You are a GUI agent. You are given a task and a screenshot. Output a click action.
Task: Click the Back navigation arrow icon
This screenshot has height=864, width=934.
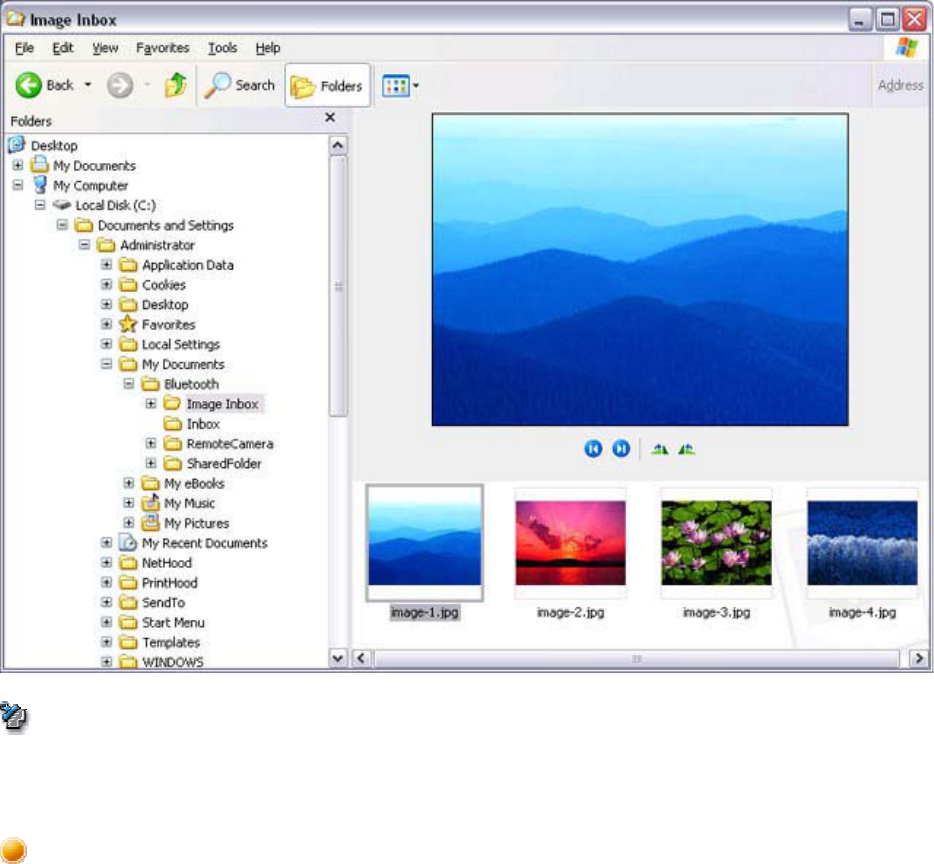point(28,86)
